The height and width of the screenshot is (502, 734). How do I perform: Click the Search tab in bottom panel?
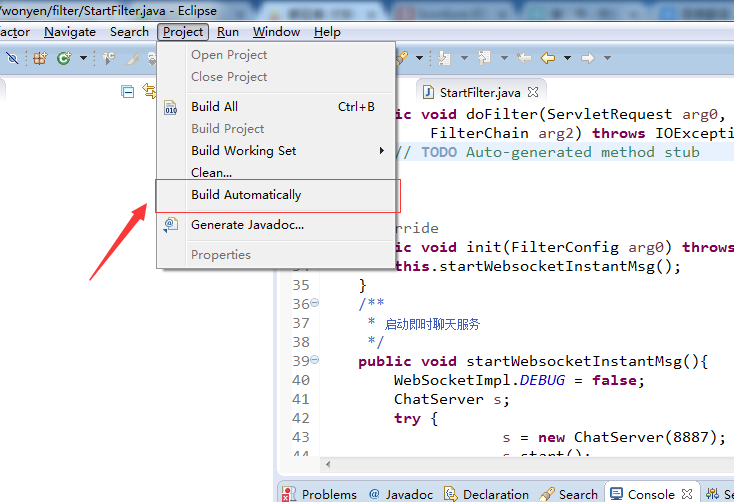pos(569,494)
